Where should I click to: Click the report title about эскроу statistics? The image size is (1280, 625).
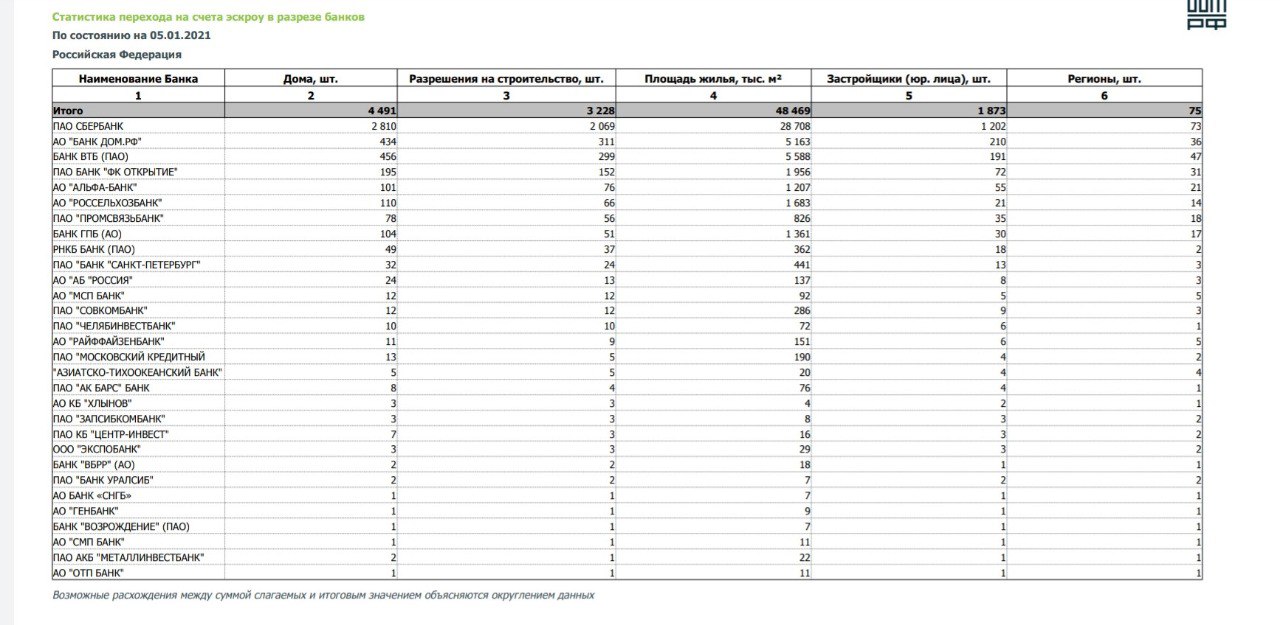208,17
